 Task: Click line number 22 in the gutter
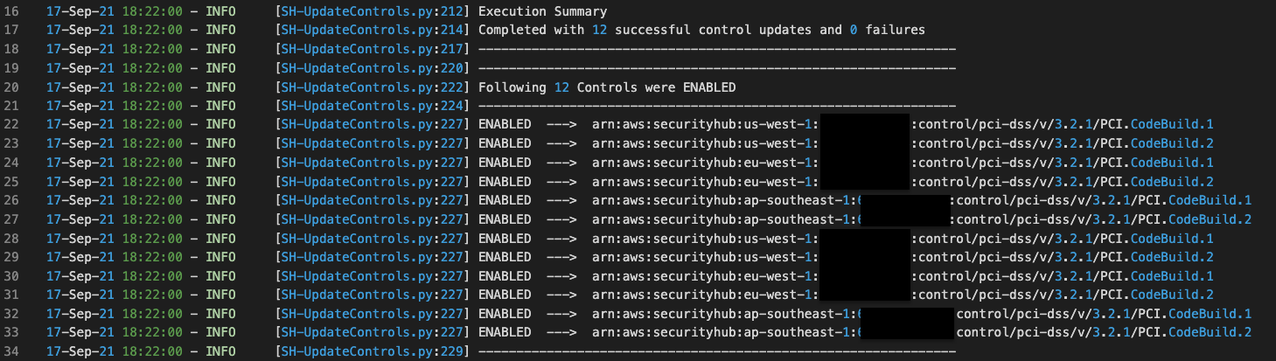tap(11, 124)
